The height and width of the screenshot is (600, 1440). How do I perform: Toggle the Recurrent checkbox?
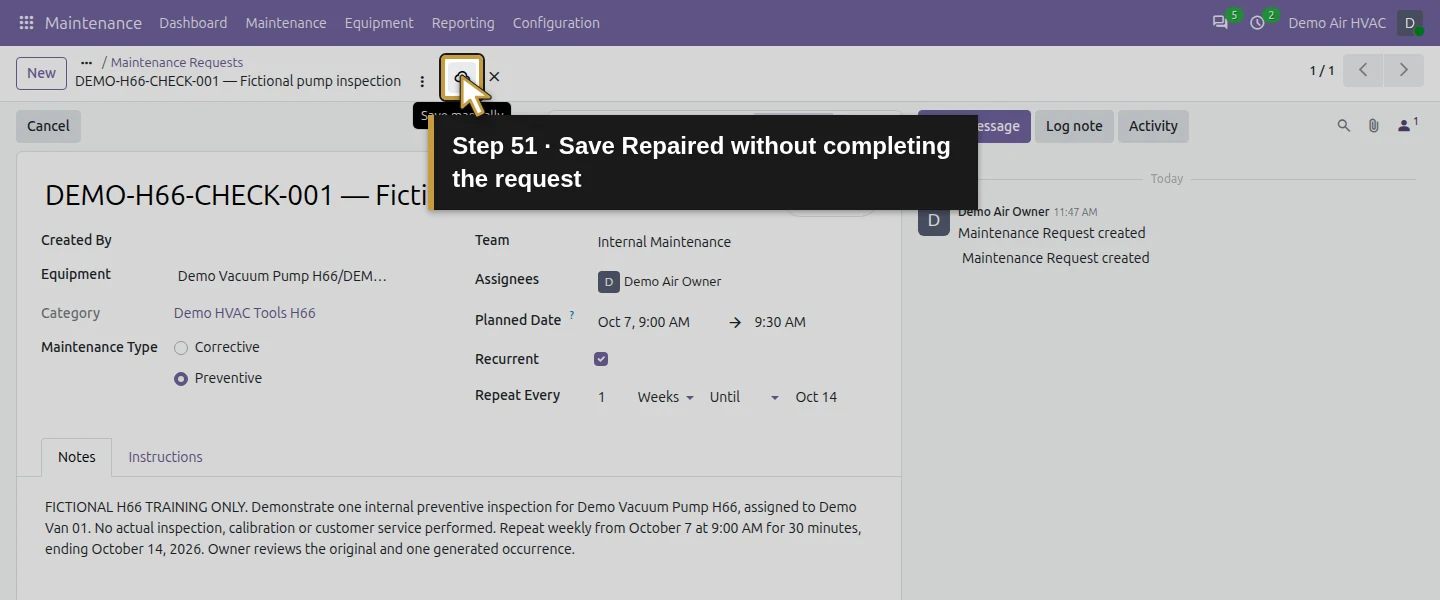[x=601, y=359]
